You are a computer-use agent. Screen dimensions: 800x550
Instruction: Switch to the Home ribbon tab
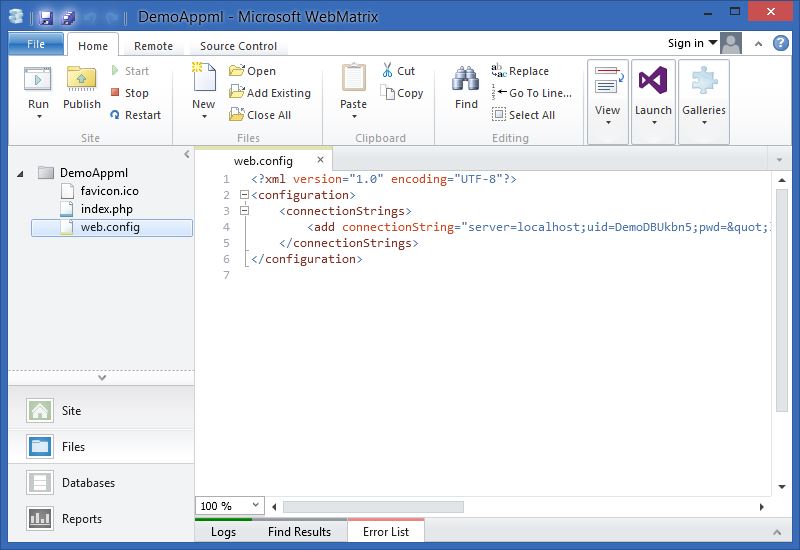click(93, 46)
